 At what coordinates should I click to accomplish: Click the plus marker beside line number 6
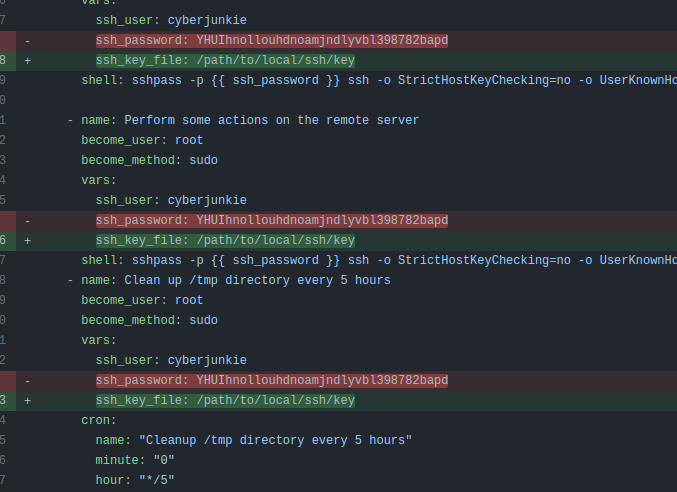point(27,241)
